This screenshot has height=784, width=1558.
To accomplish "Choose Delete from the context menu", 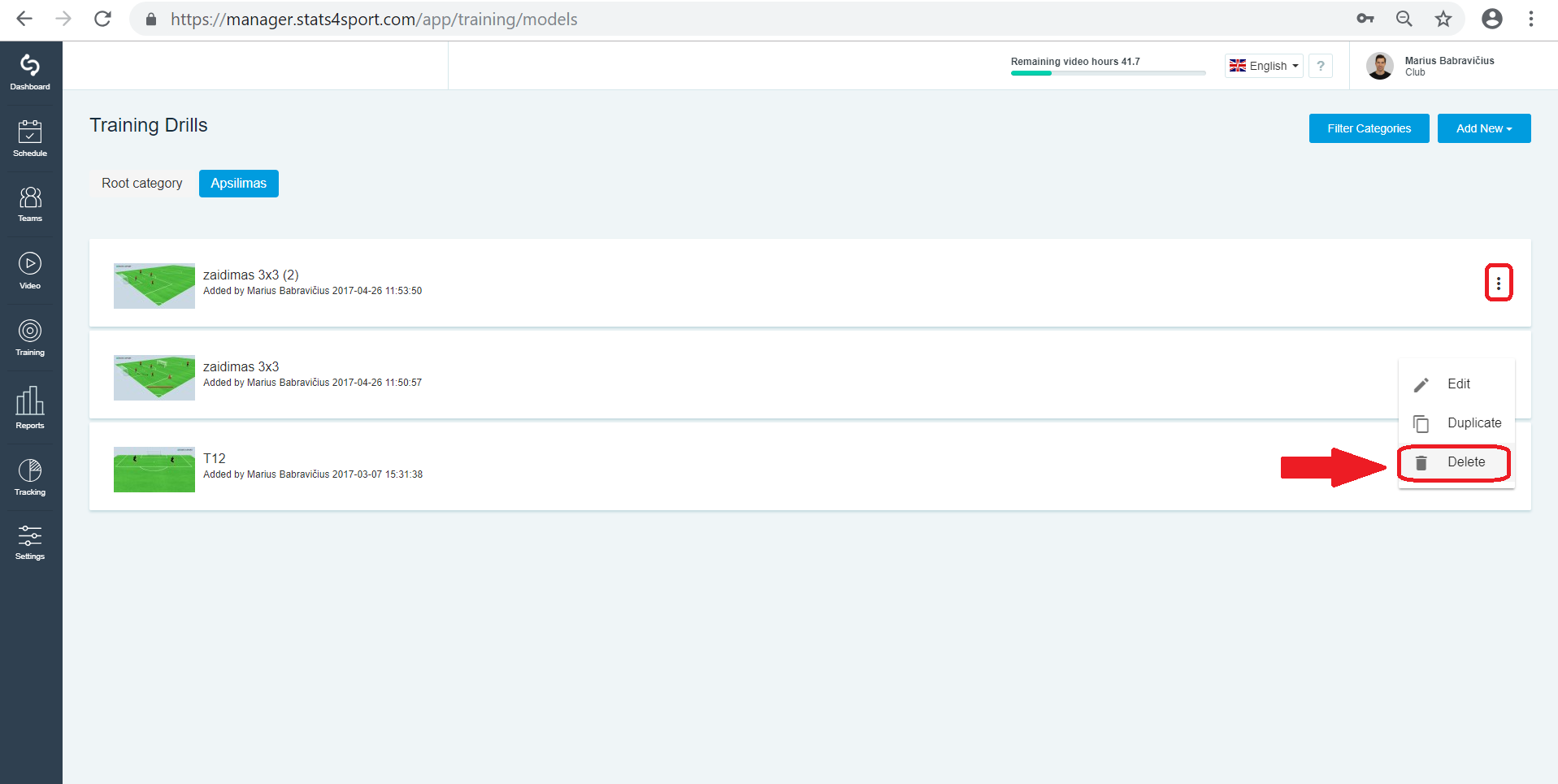I will tap(1456, 462).
